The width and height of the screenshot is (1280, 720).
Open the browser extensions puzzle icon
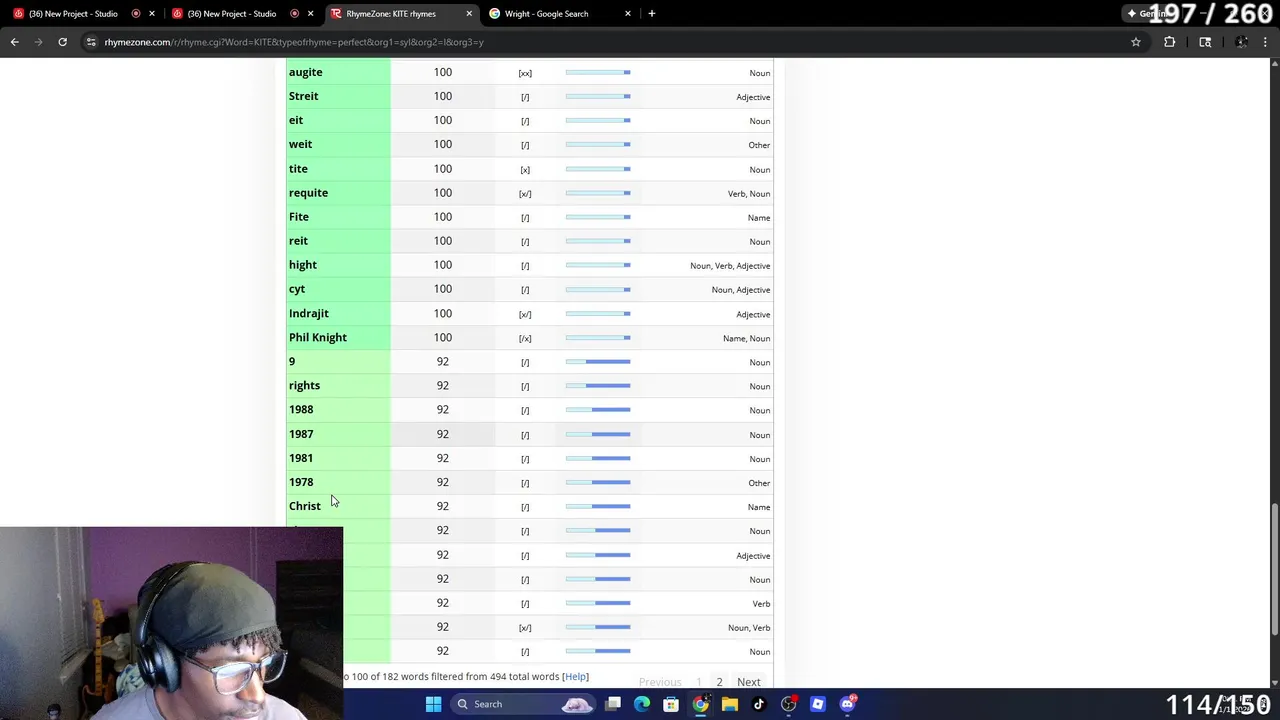(x=1169, y=42)
